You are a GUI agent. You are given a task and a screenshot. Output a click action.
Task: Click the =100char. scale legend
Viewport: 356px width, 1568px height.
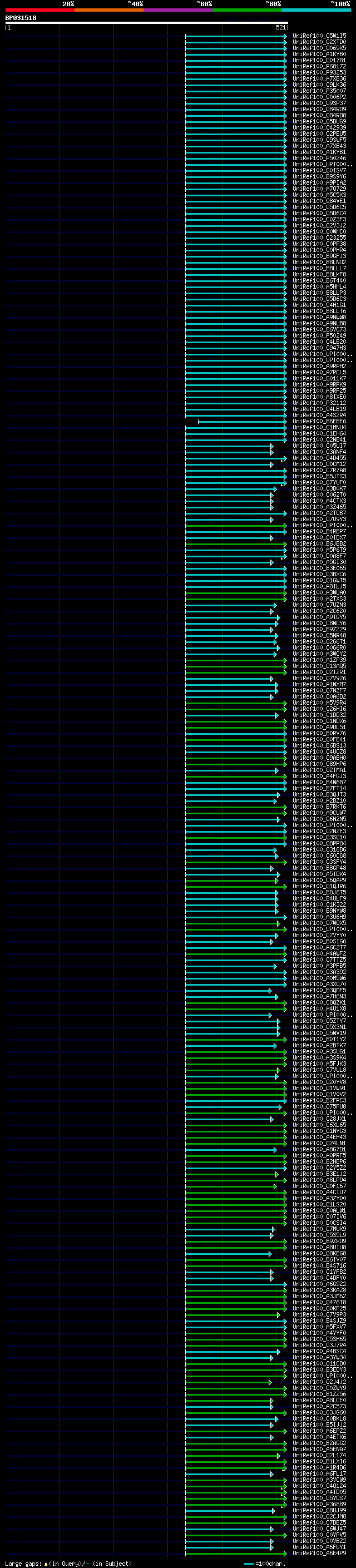click(265, 1563)
